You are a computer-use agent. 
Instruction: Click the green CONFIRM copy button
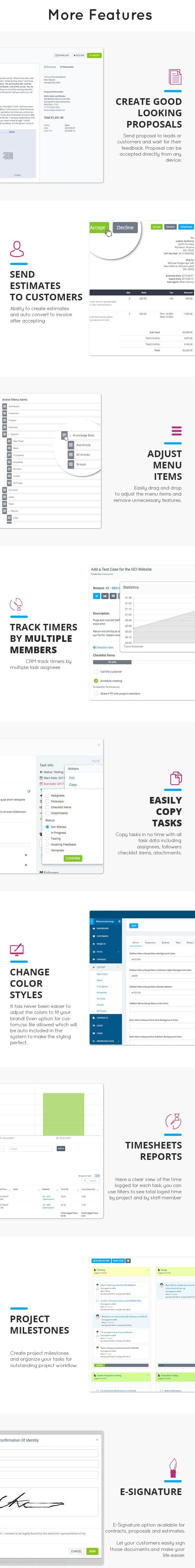pyautogui.click(x=72, y=858)
